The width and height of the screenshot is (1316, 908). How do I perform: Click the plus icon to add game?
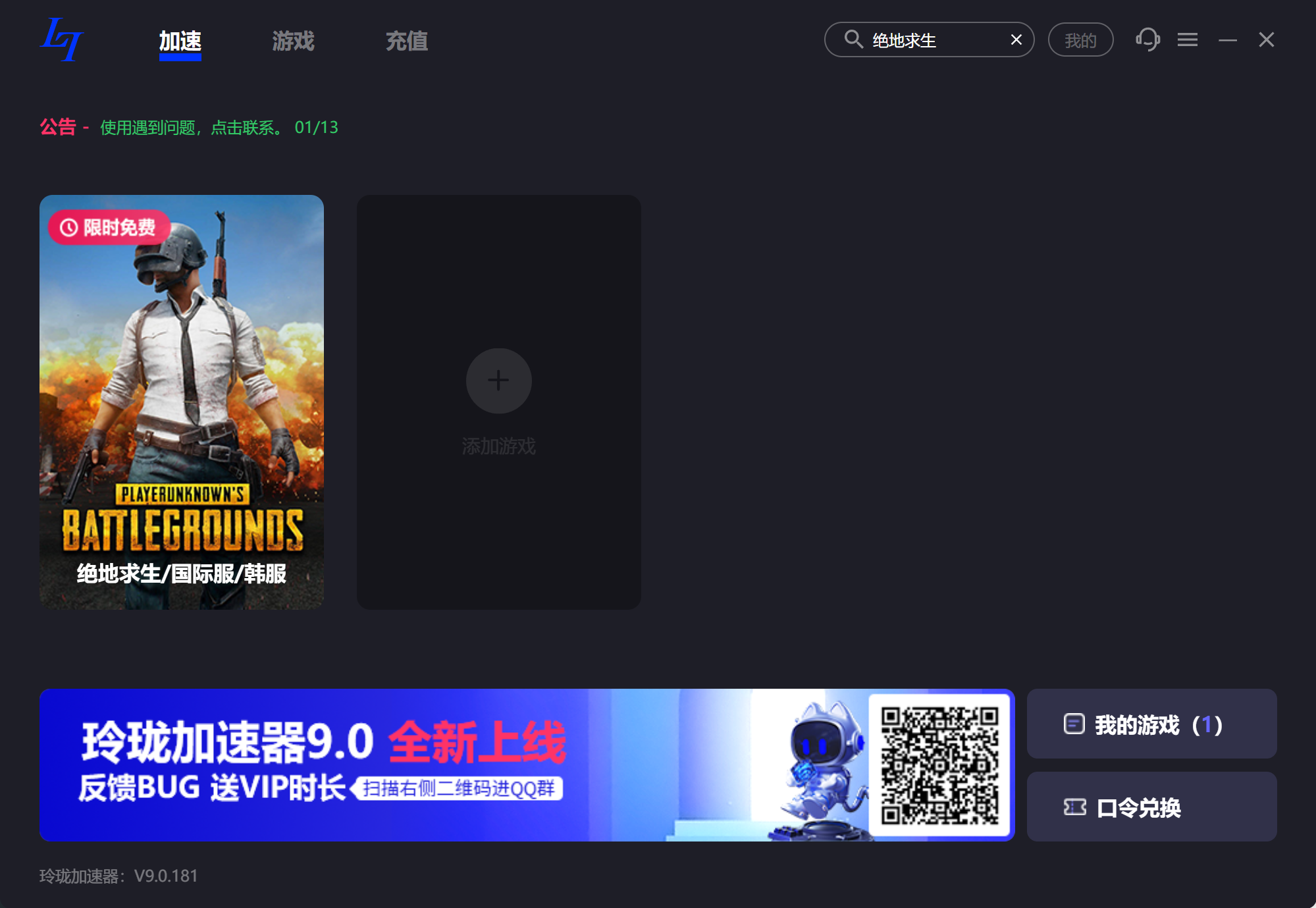click(x=498, y=380)
